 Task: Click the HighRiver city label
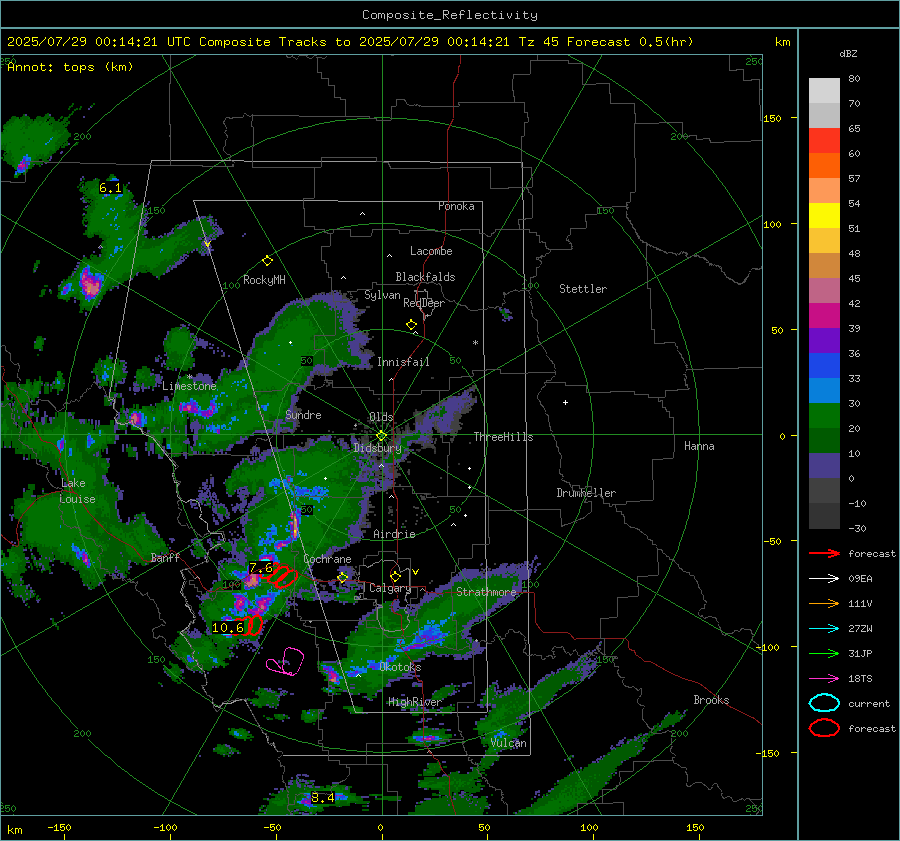pos(414,702)
